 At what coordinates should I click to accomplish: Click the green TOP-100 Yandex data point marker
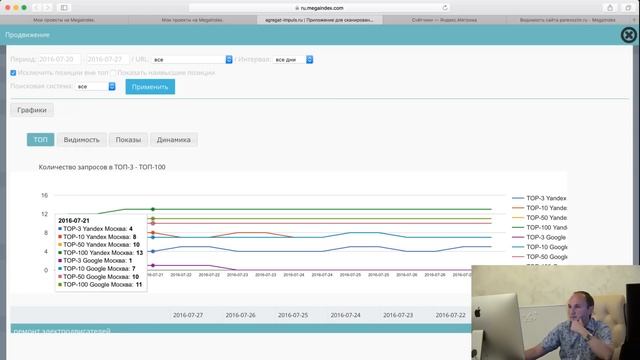tap(153, 209)
